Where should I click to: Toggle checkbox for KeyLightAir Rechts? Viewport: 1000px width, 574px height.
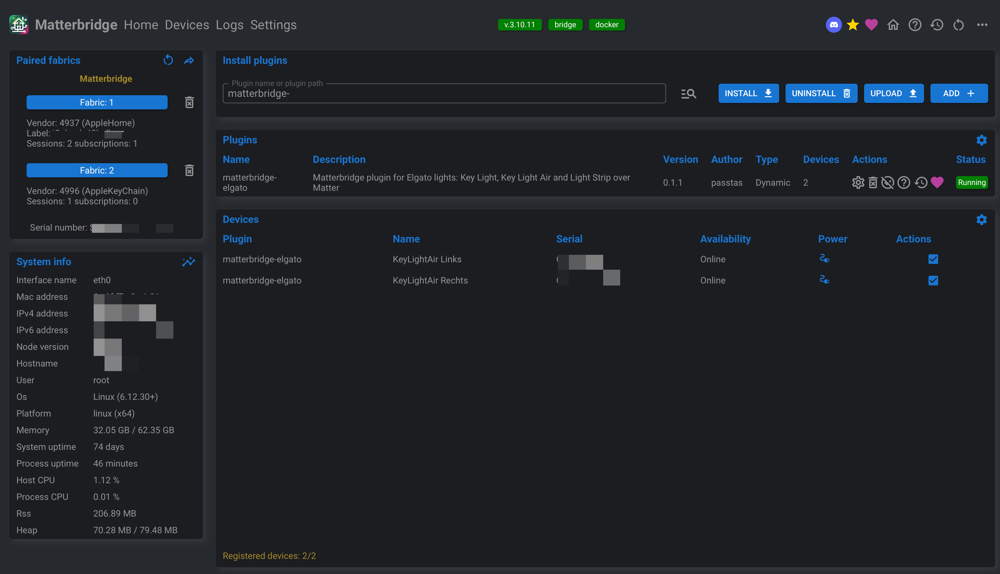pyautogui.click(x=933, y=280)
